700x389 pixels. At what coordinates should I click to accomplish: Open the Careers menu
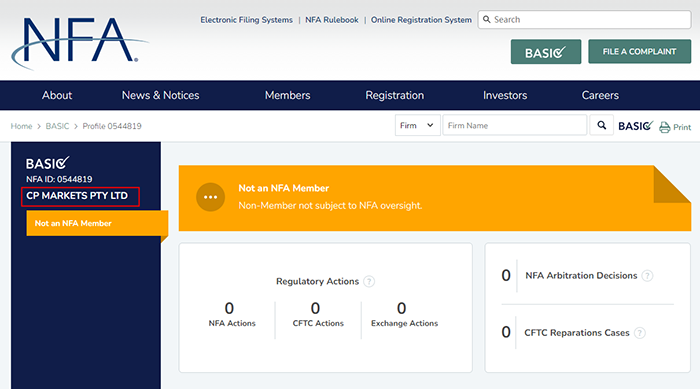(600, 95)
